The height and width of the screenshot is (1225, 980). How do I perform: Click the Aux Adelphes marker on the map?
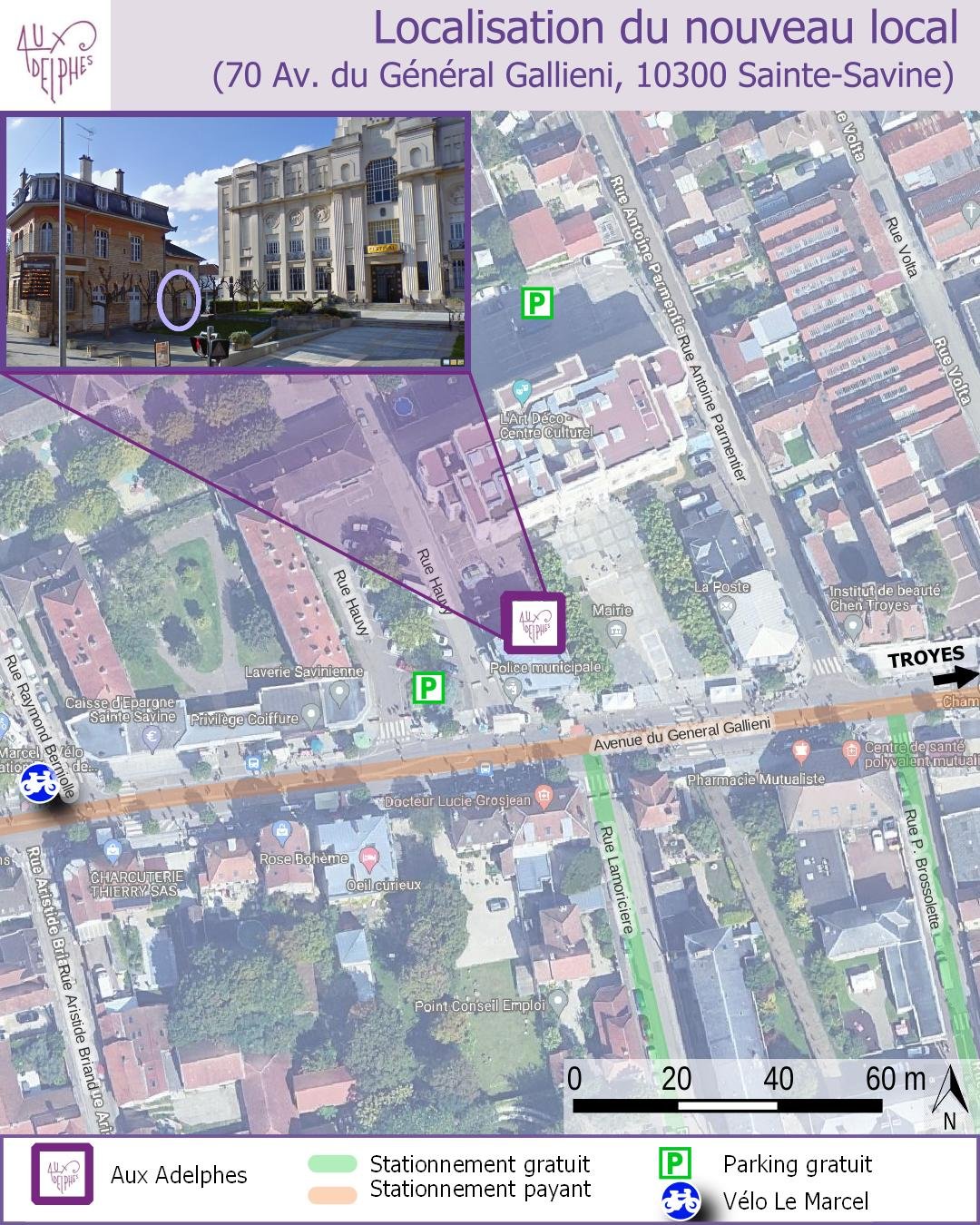click(x=534, y=623)
